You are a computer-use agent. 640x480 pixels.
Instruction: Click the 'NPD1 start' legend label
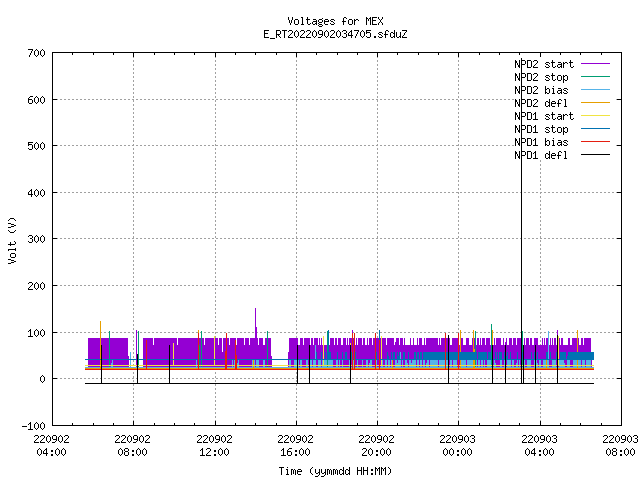pyautogui.click(x=544, y=116)
